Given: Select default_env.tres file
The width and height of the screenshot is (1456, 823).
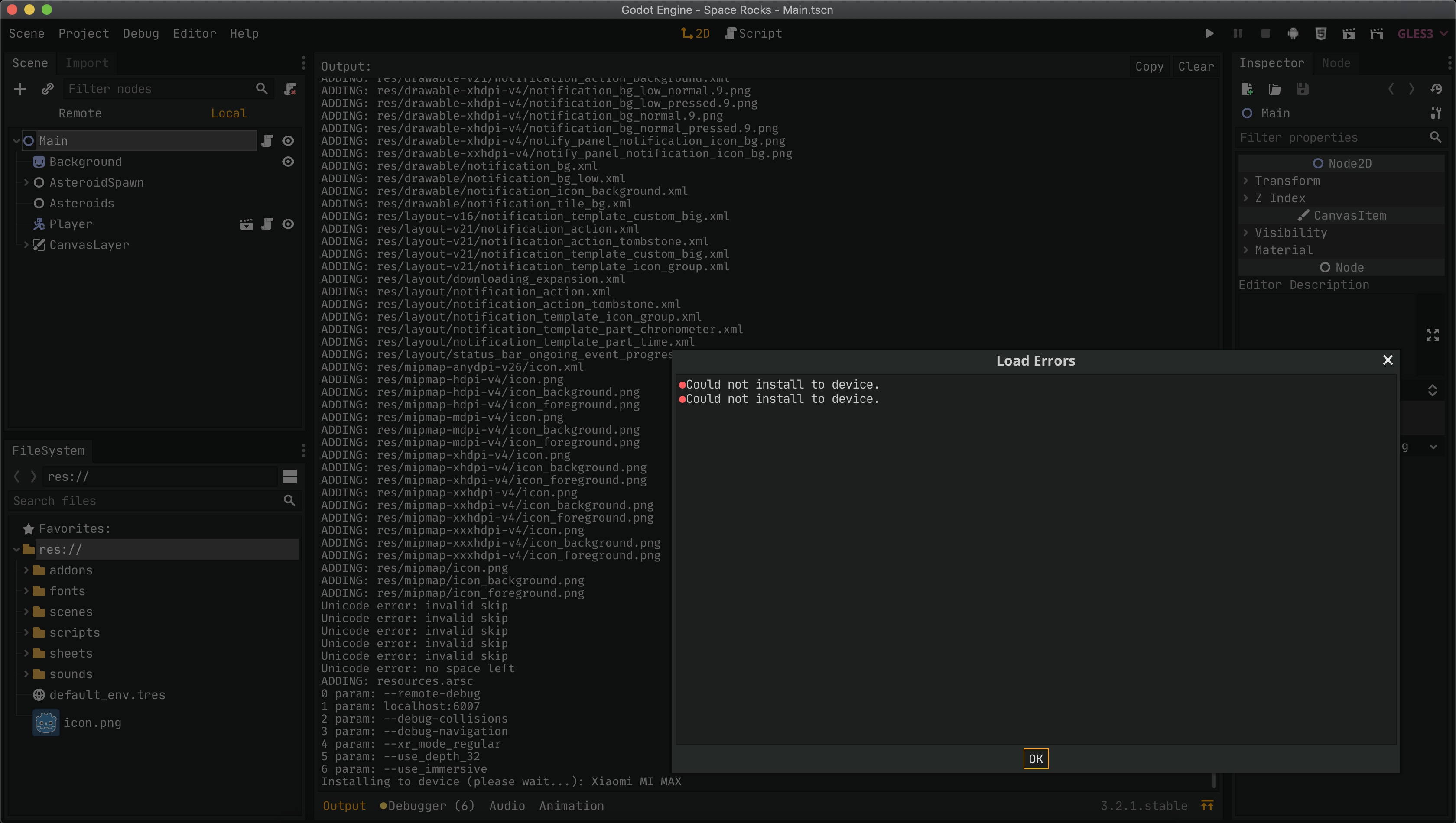Looking at the screenshot, I should click(107, 695).
